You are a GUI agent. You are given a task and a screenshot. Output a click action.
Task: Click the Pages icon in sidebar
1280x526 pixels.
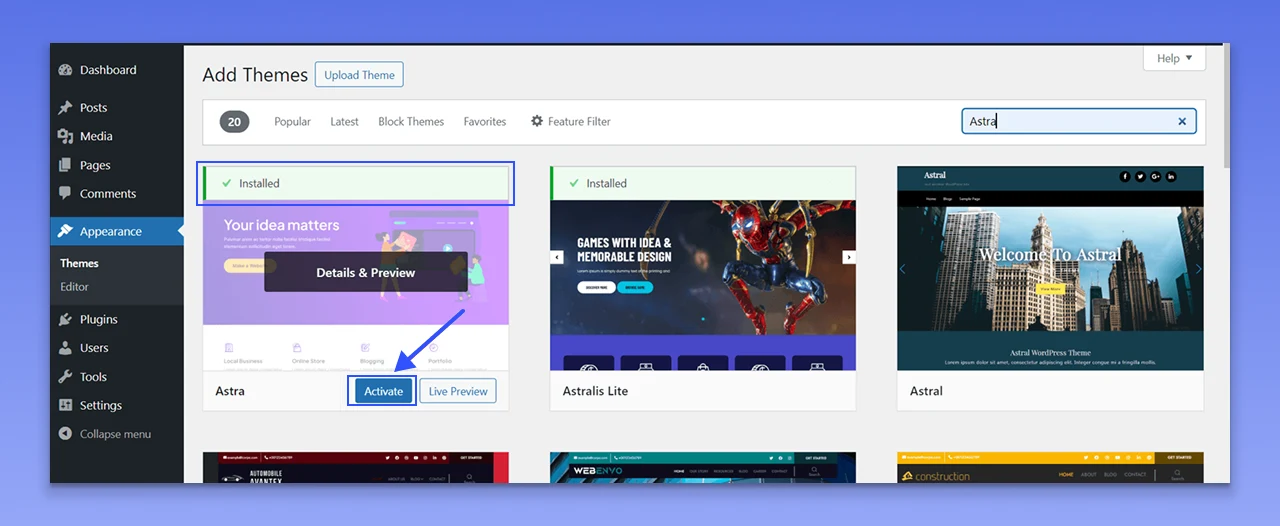66,165
